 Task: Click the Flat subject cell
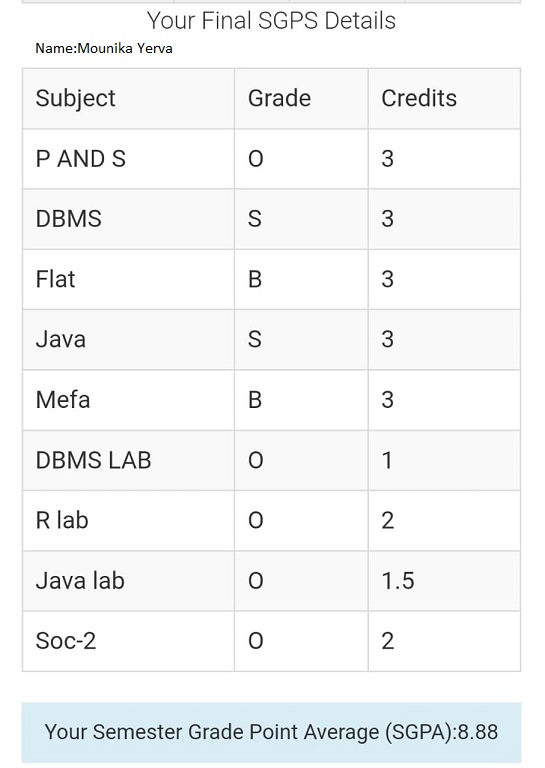(x=128, y=280)
